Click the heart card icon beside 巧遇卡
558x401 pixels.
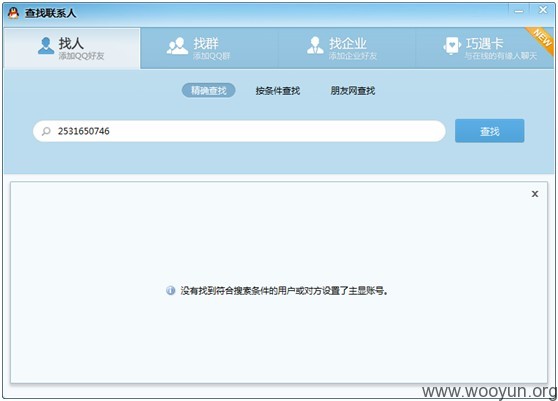point(452,46)
